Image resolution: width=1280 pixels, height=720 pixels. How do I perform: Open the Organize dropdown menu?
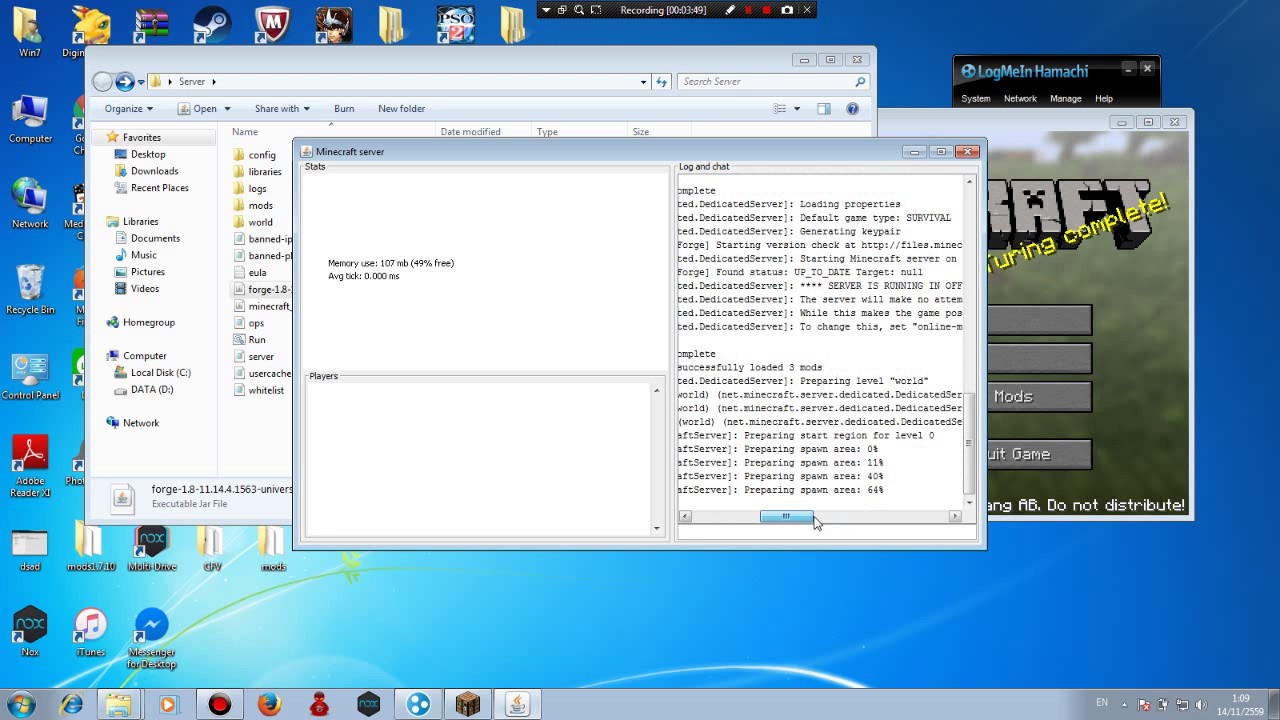coord(129,109)
